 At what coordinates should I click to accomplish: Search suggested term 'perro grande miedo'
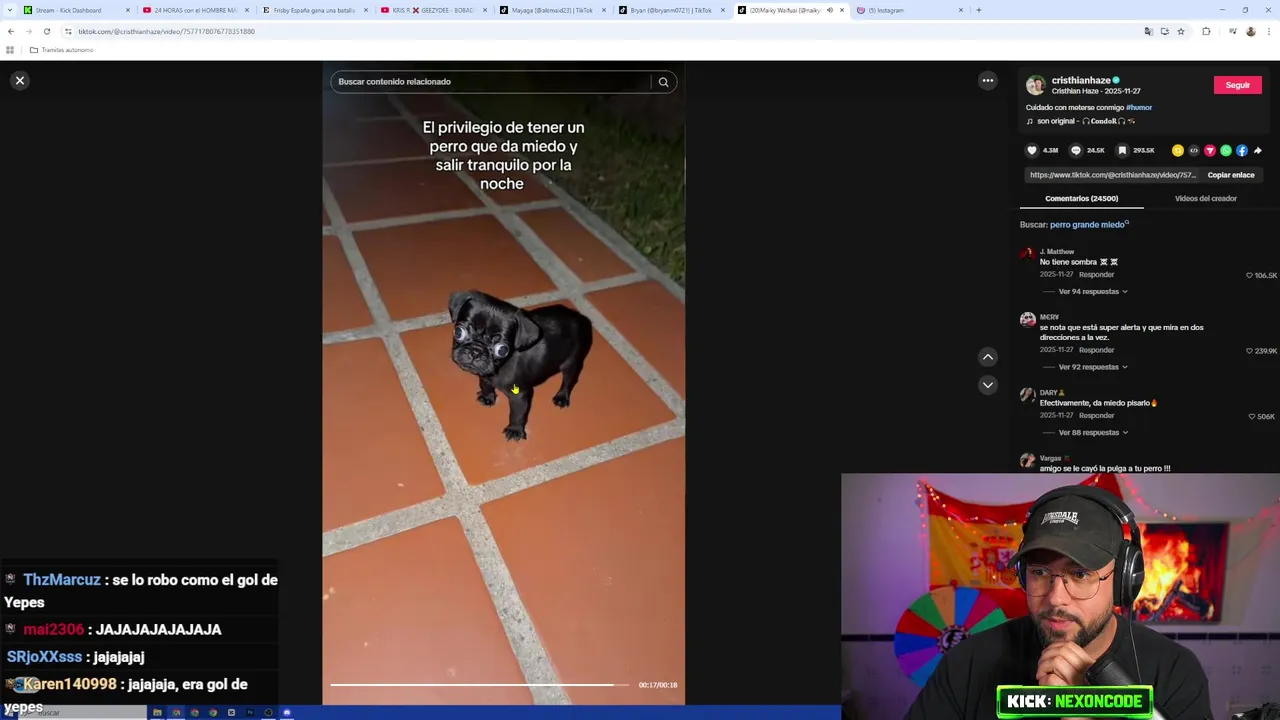pos(1087,225)
